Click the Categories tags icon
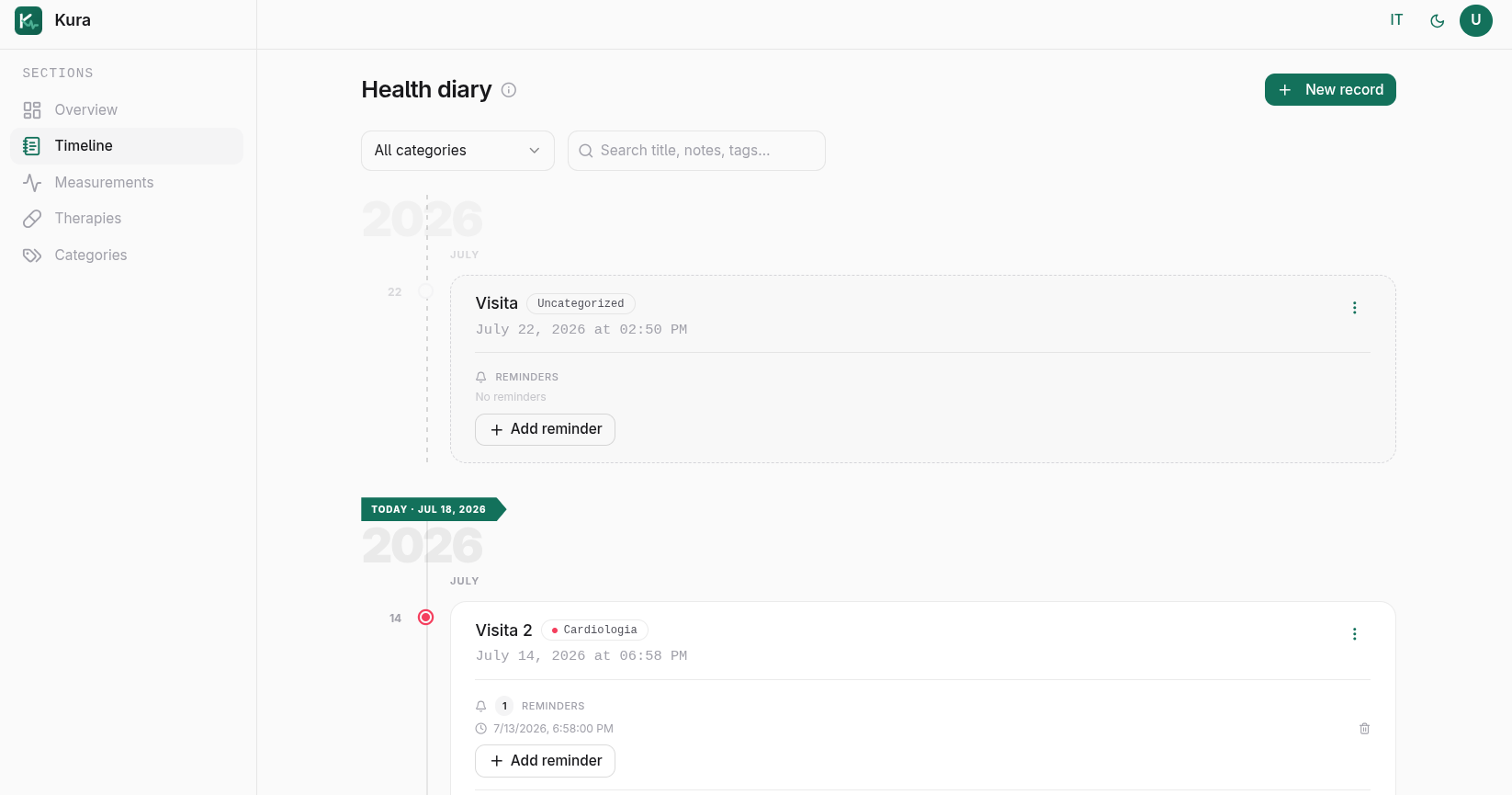Image resolution: width=1512 pixels, height=795 pixels. (32, 256)
